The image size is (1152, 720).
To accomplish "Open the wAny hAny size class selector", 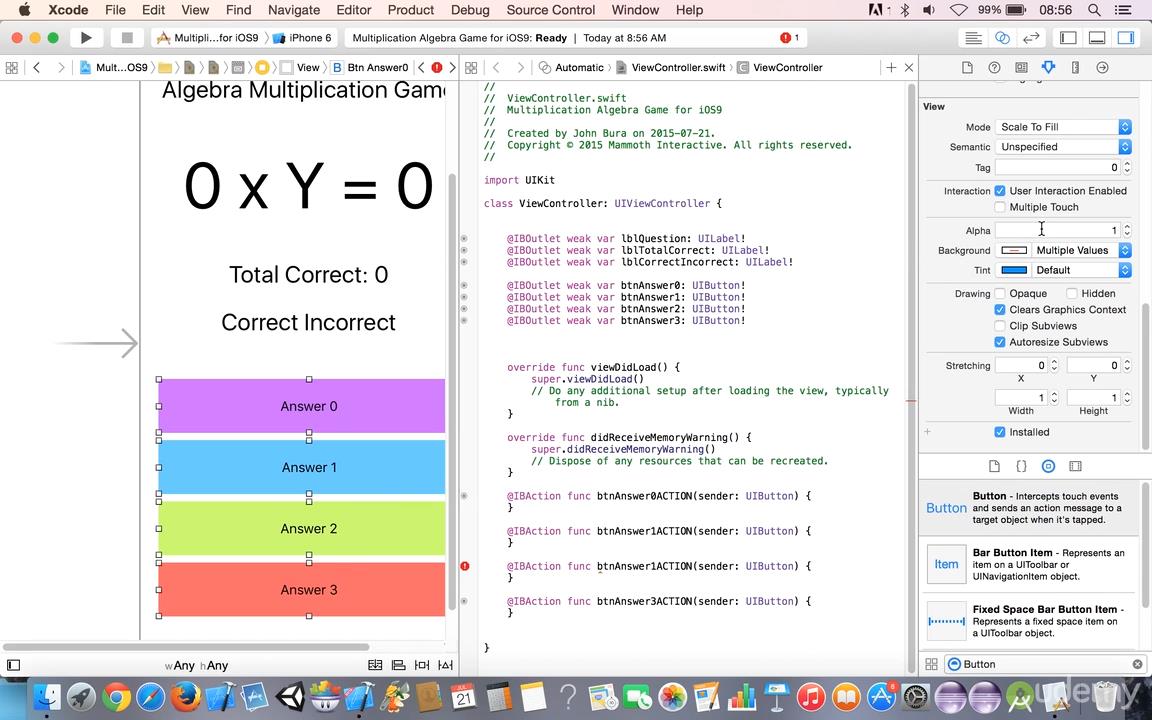I will 196,666.
